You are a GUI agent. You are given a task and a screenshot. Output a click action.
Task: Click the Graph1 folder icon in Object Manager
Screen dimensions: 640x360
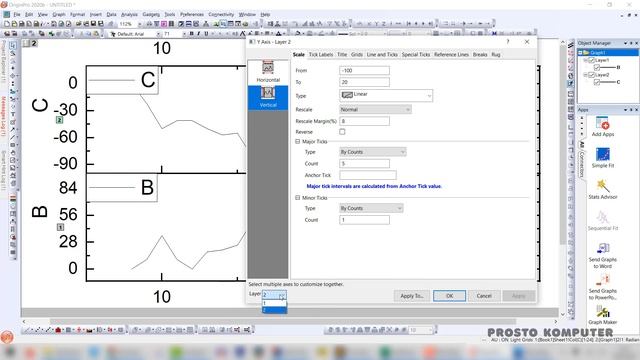coord(586,53)
